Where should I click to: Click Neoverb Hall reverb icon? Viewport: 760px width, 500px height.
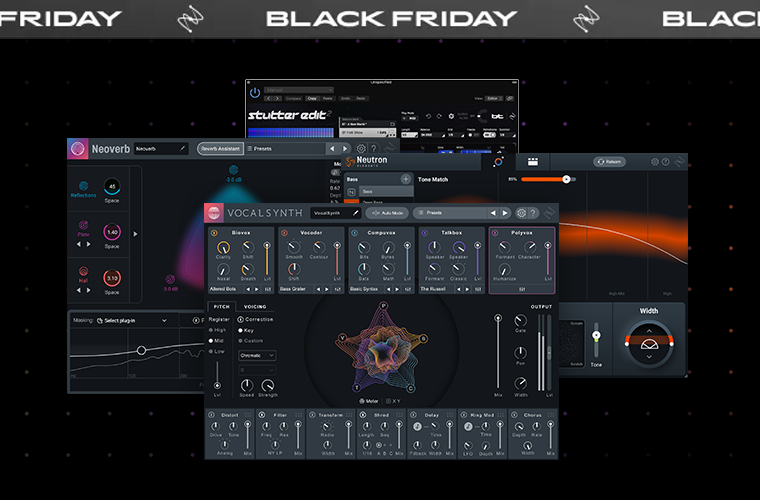[83, 271]
